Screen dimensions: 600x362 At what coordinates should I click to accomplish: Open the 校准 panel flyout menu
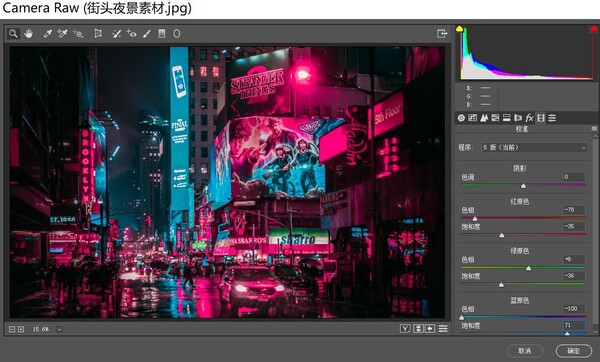tap(594, 129)
